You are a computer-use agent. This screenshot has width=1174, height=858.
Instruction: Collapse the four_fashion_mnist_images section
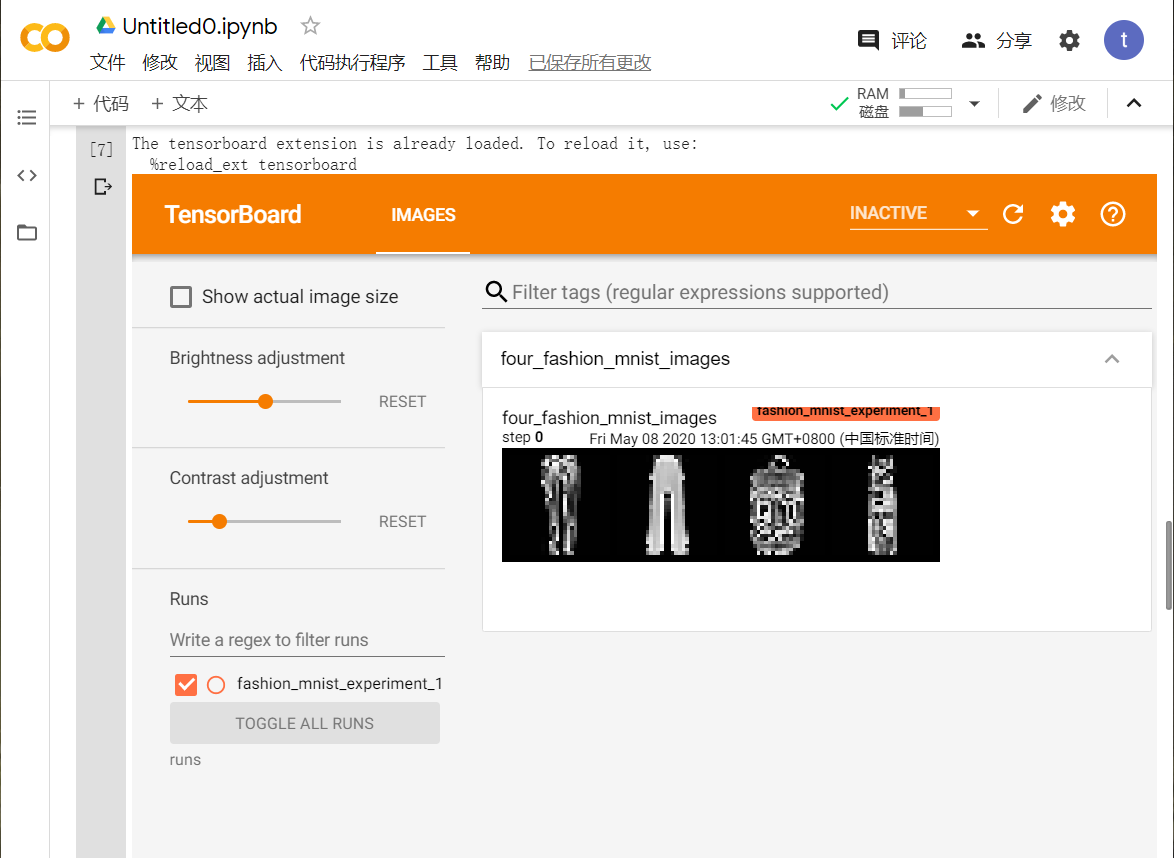coord(1112,359)
